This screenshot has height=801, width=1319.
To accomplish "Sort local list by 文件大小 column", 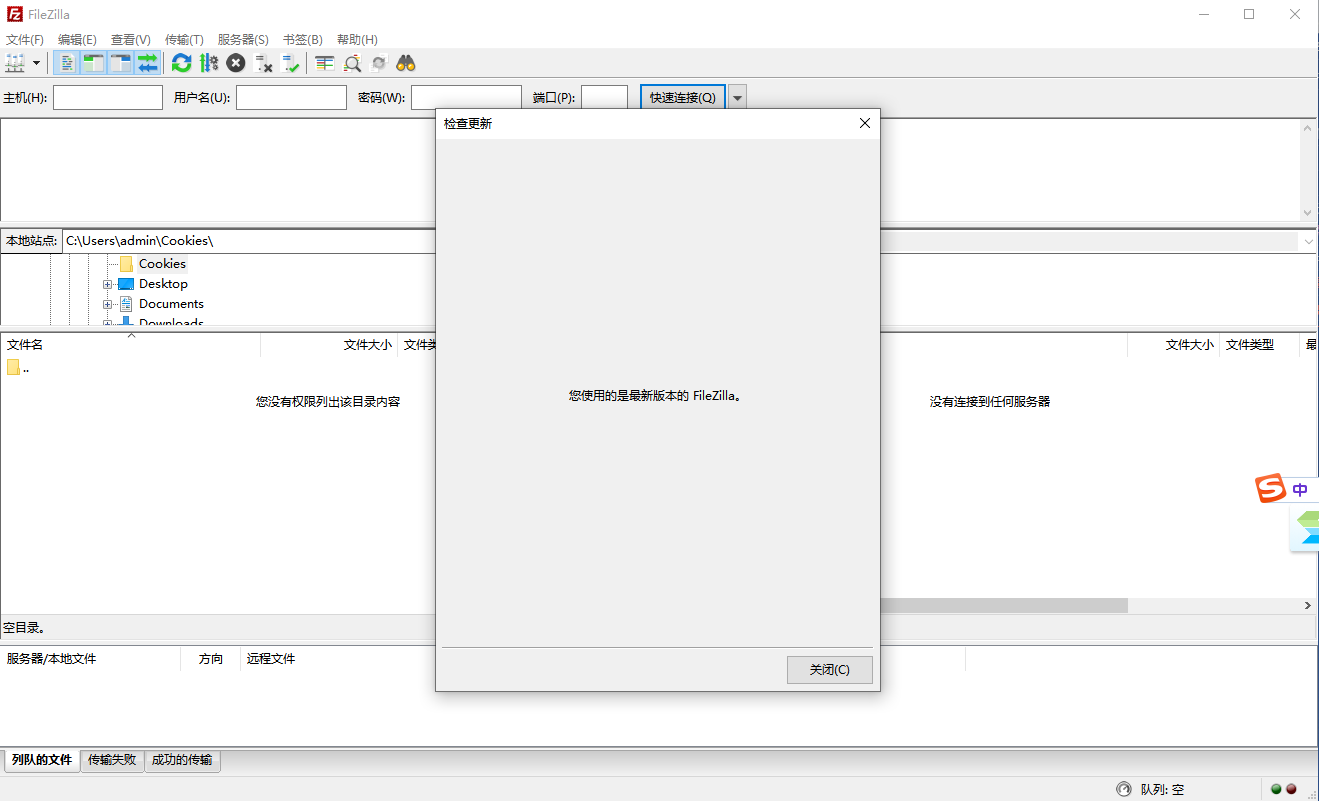I will tap(329, 344).
